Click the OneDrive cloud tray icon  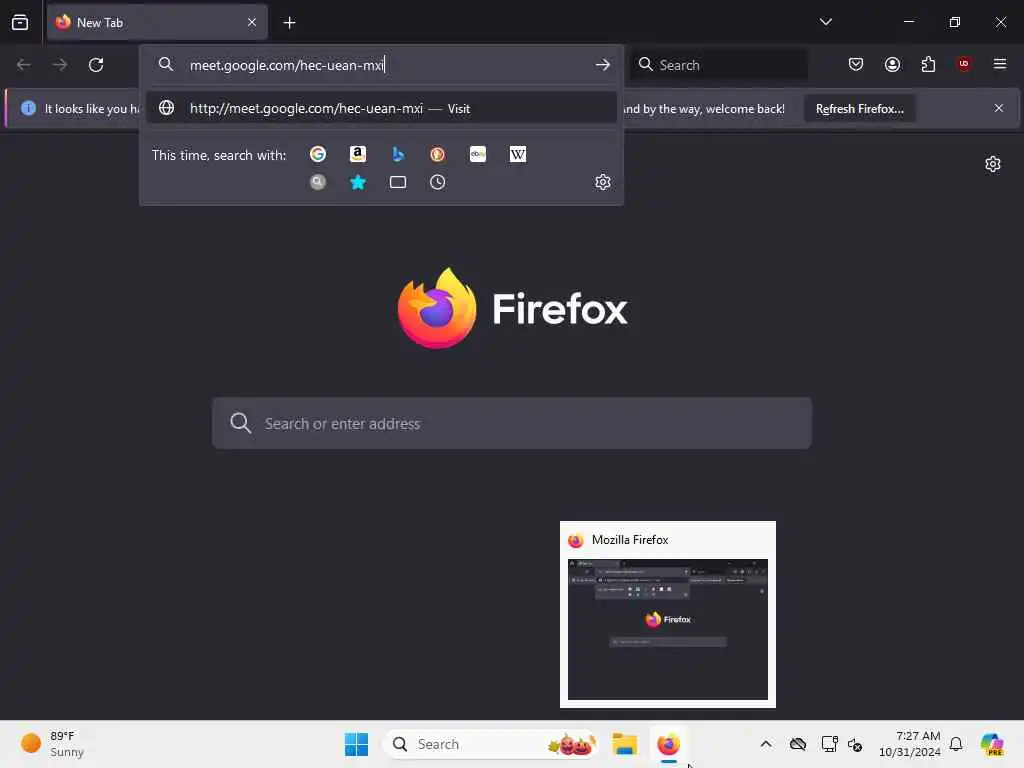pos(797,744)
